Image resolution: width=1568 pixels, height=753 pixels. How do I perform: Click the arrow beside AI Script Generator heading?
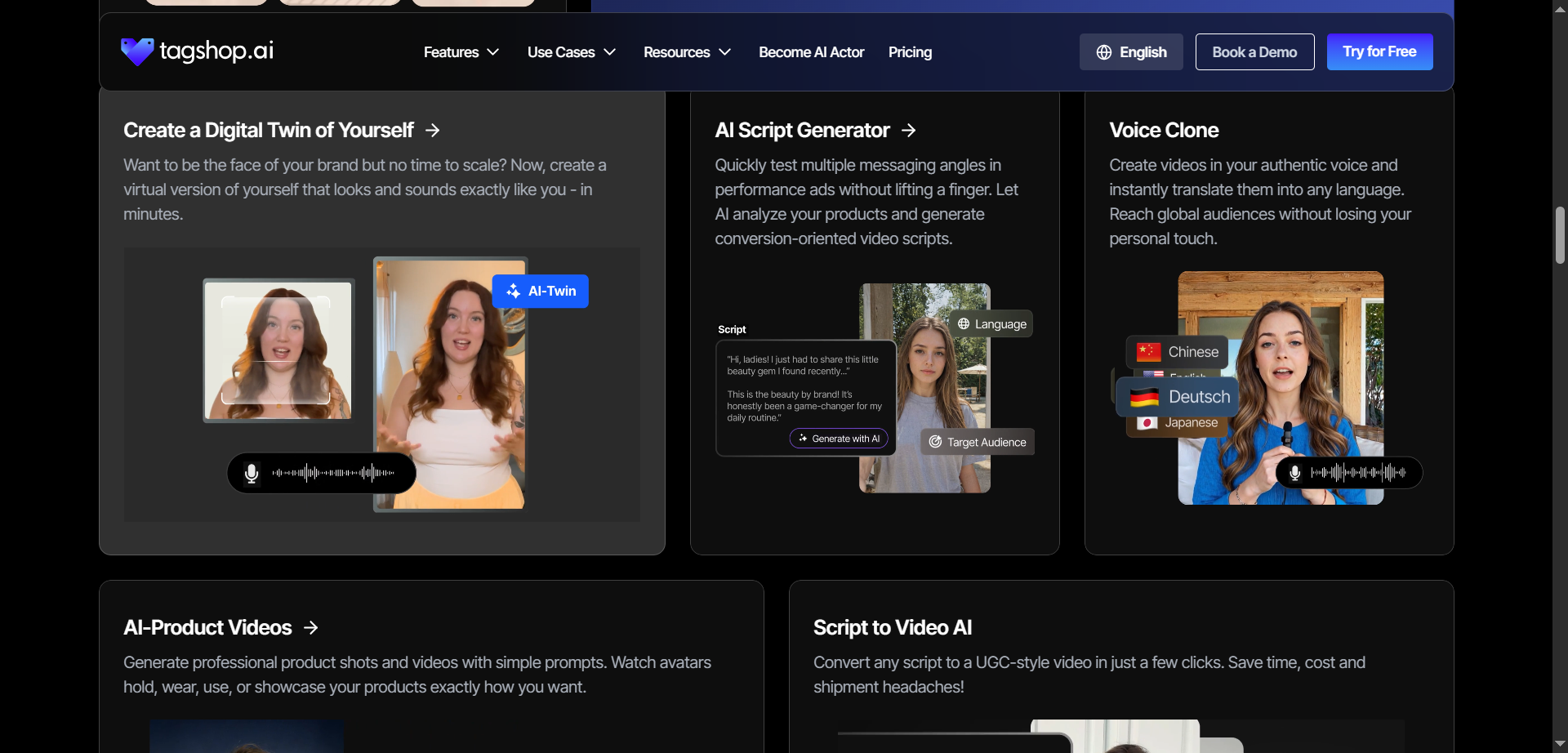coord(908,130)
